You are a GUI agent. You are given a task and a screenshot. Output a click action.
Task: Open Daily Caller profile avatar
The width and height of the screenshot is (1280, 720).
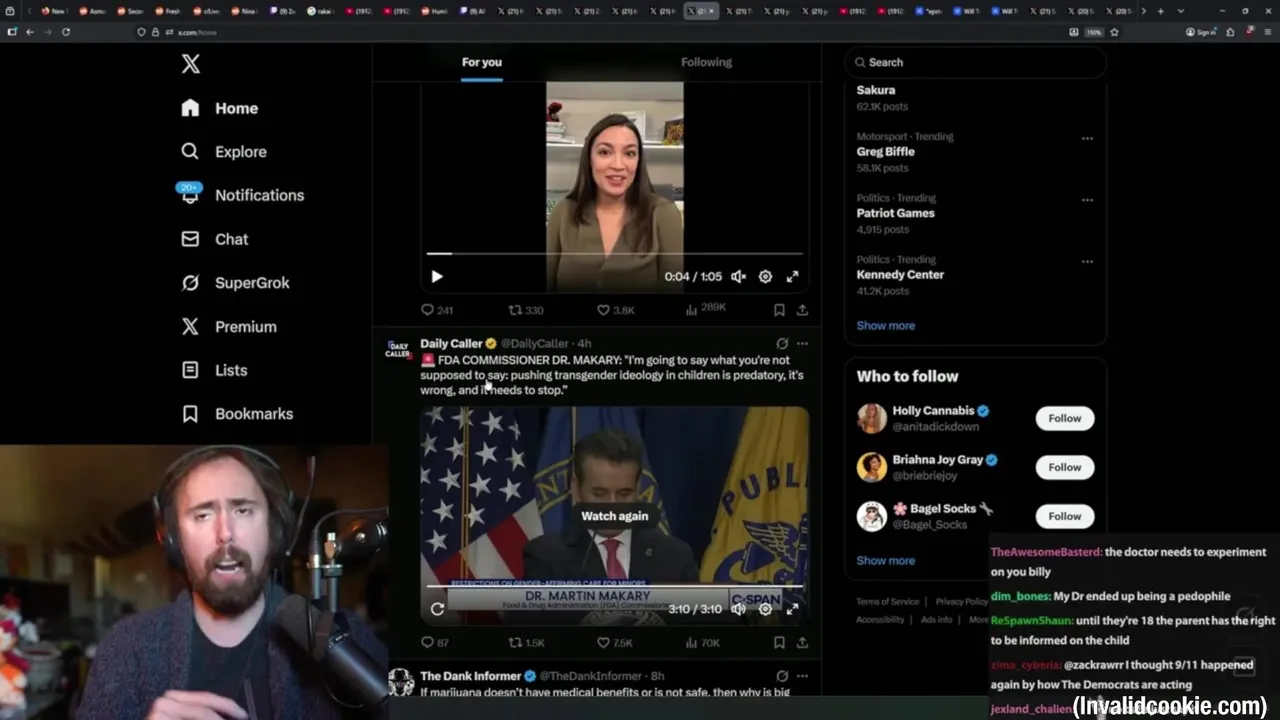click(x=398, y=349)
